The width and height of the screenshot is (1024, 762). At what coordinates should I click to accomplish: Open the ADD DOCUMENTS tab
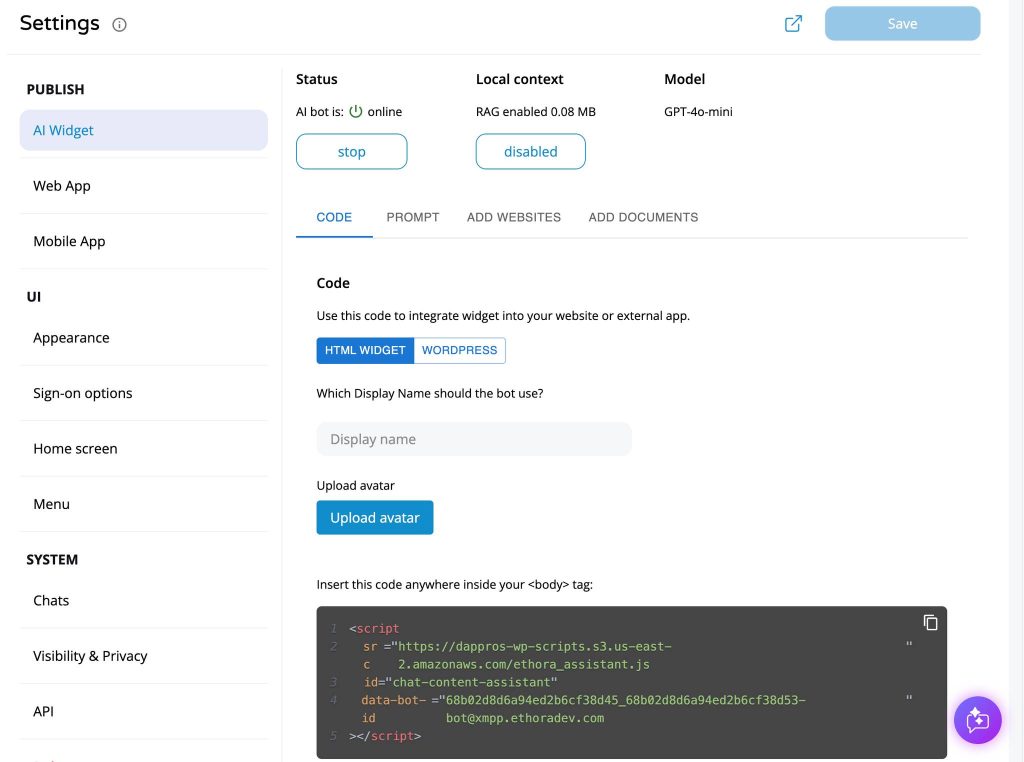pyautogui.click(x=643, y=217)
